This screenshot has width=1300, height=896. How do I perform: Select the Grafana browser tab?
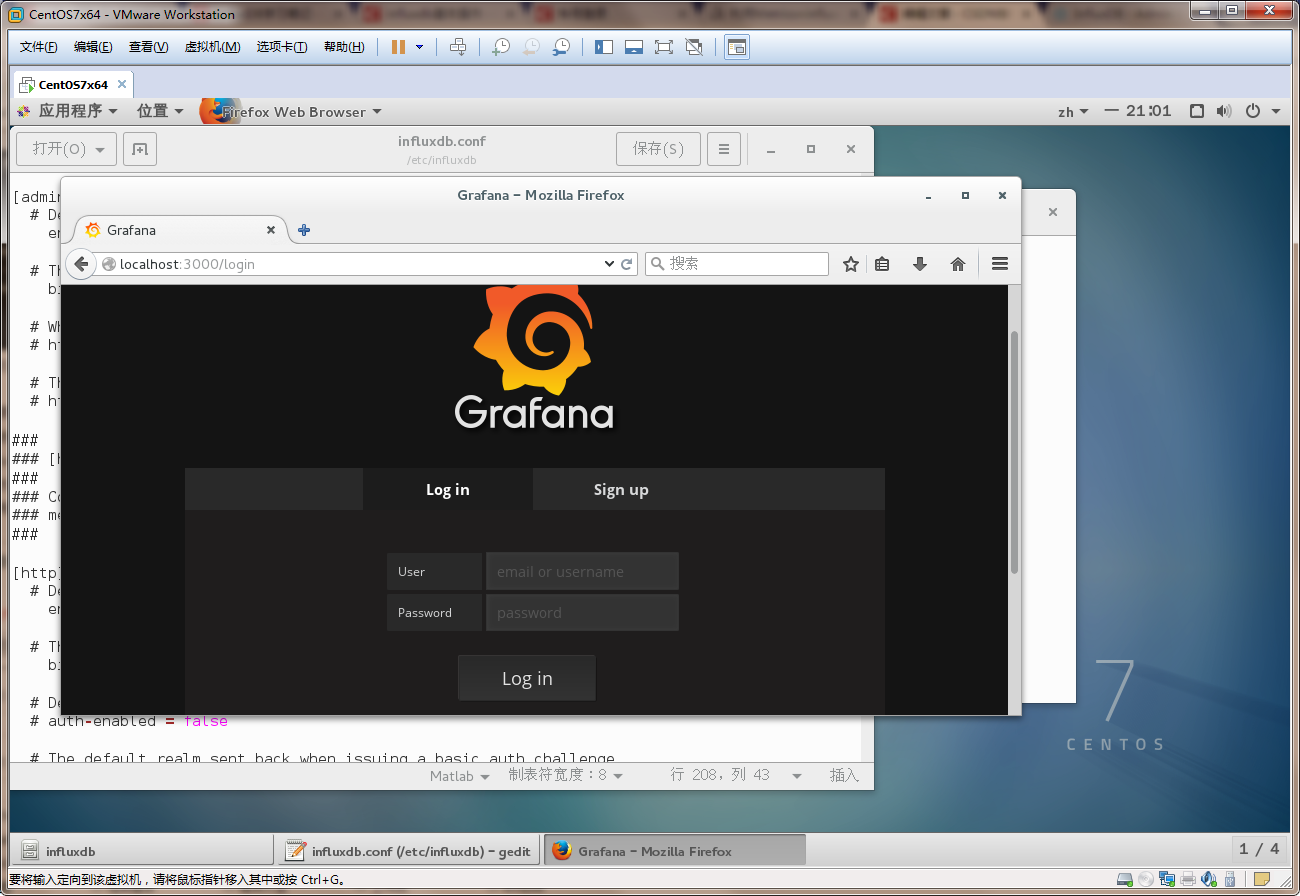[180, 230]
